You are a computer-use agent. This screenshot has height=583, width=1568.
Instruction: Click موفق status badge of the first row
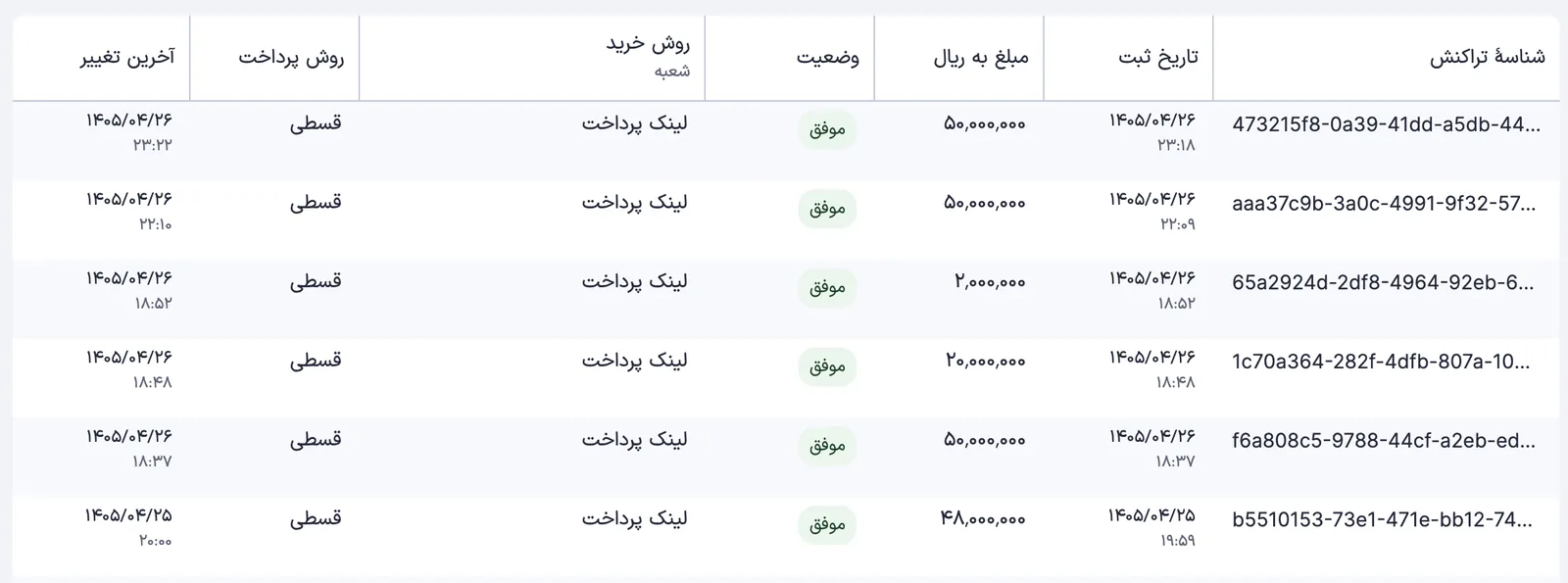(827, 129)
